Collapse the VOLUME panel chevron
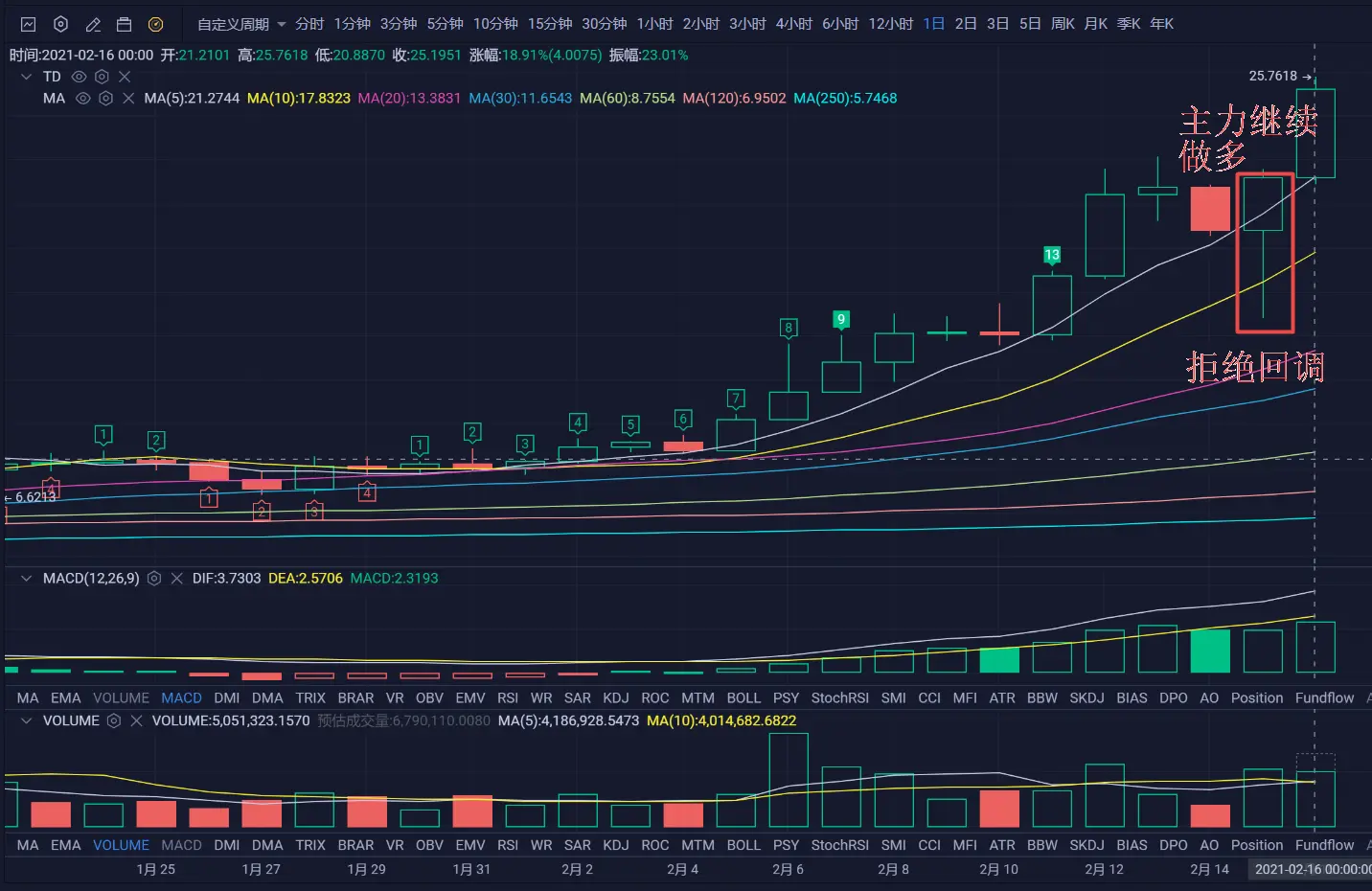Viewport: 1372px width, 891px height. 26,720
